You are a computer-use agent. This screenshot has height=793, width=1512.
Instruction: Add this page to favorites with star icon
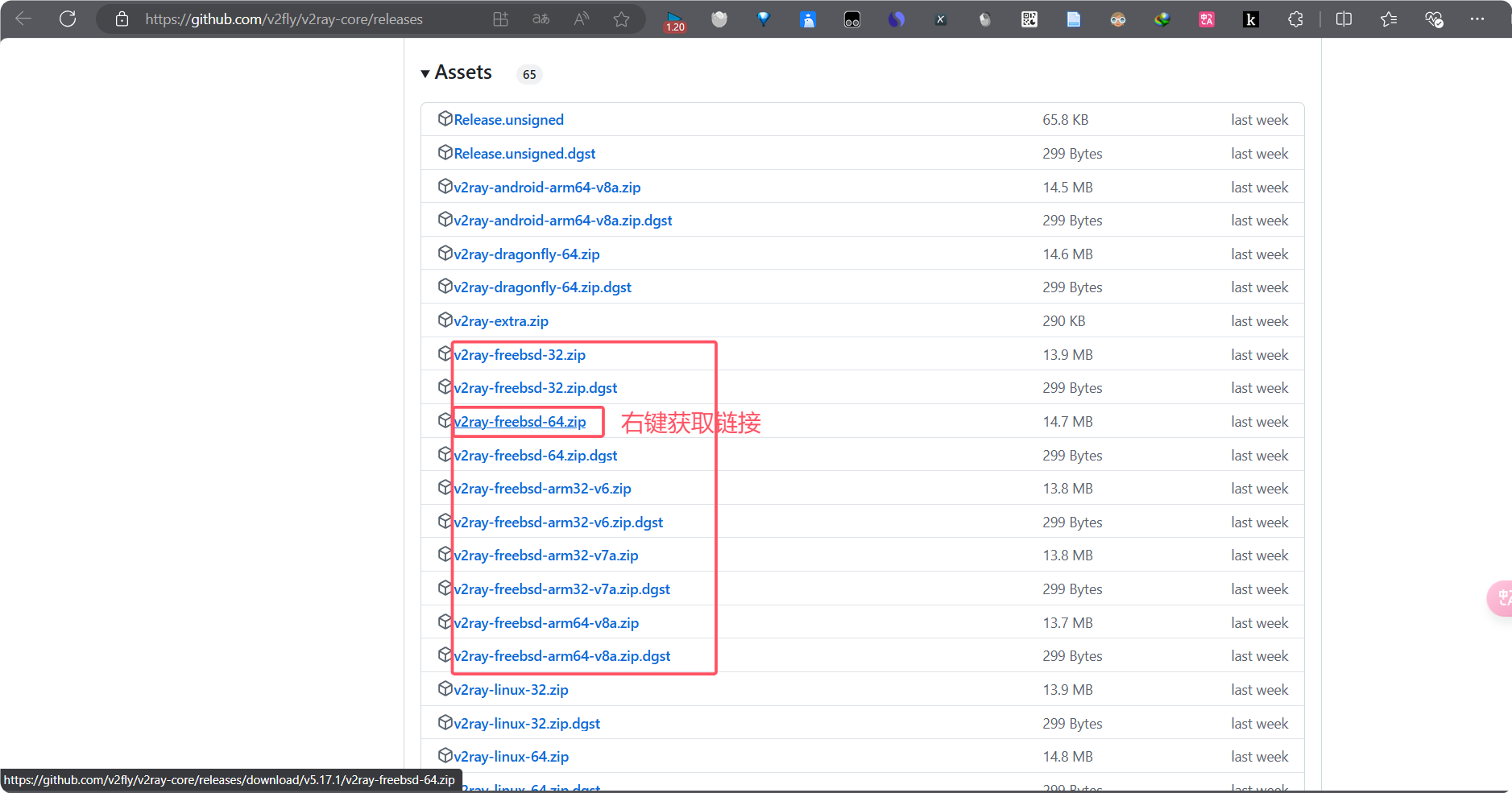(x=621, y=19)
